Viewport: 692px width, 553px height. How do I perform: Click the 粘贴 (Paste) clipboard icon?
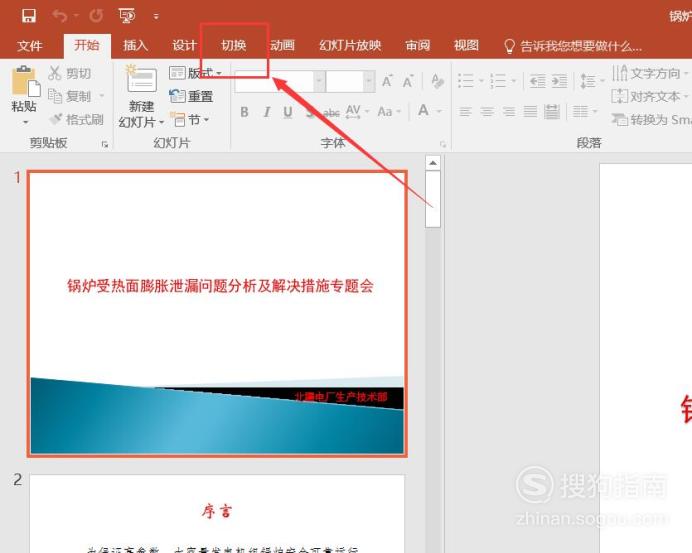pos(26,81)
